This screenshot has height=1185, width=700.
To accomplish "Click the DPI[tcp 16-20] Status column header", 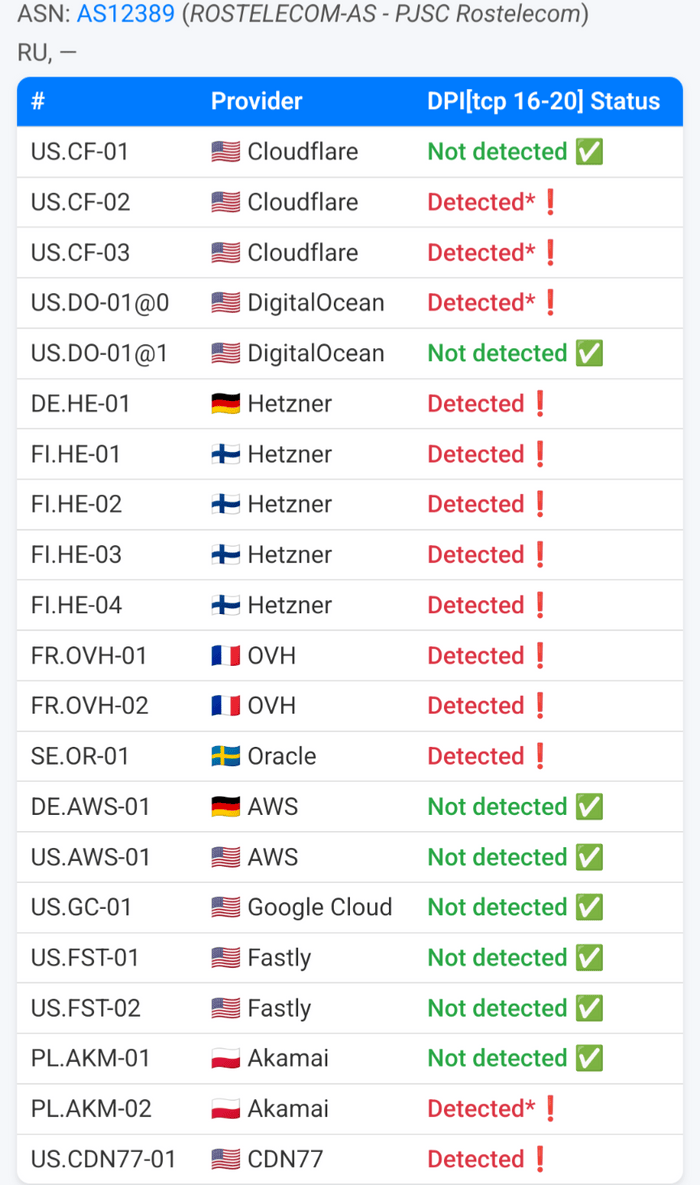I will point(543,101).
